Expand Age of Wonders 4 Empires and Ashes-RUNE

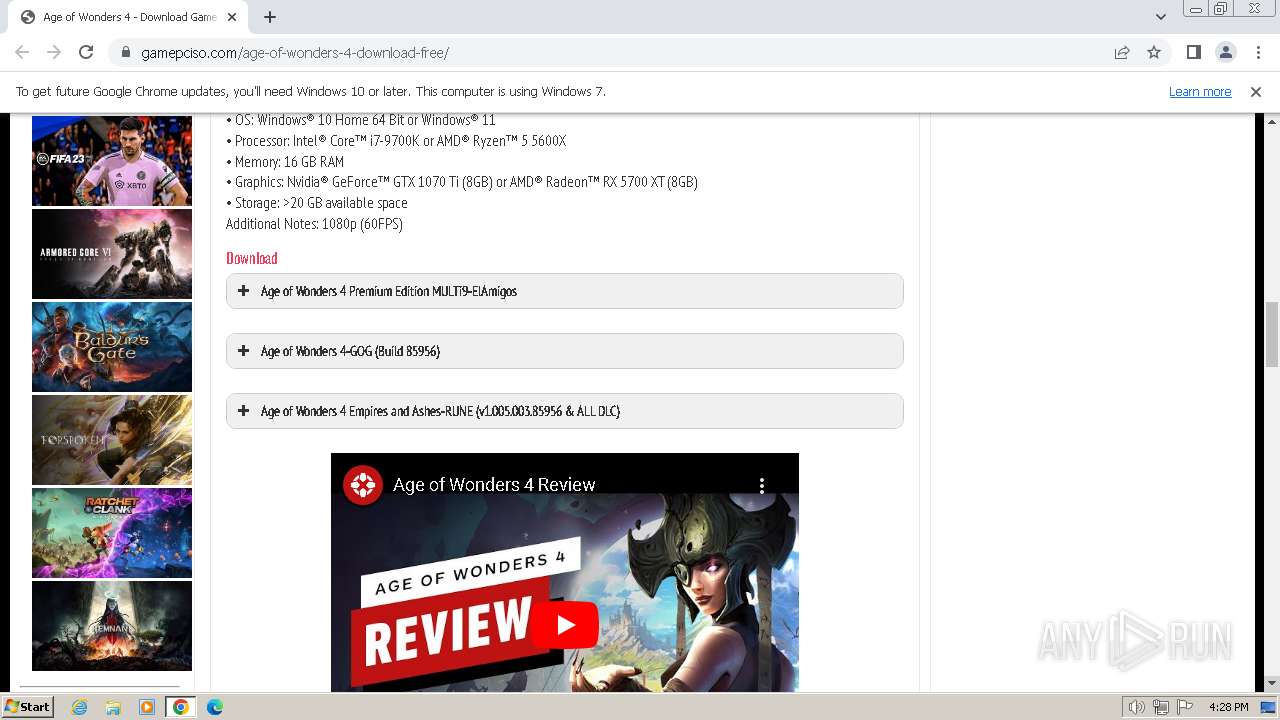pyautogui.click(x=565, y=411)
